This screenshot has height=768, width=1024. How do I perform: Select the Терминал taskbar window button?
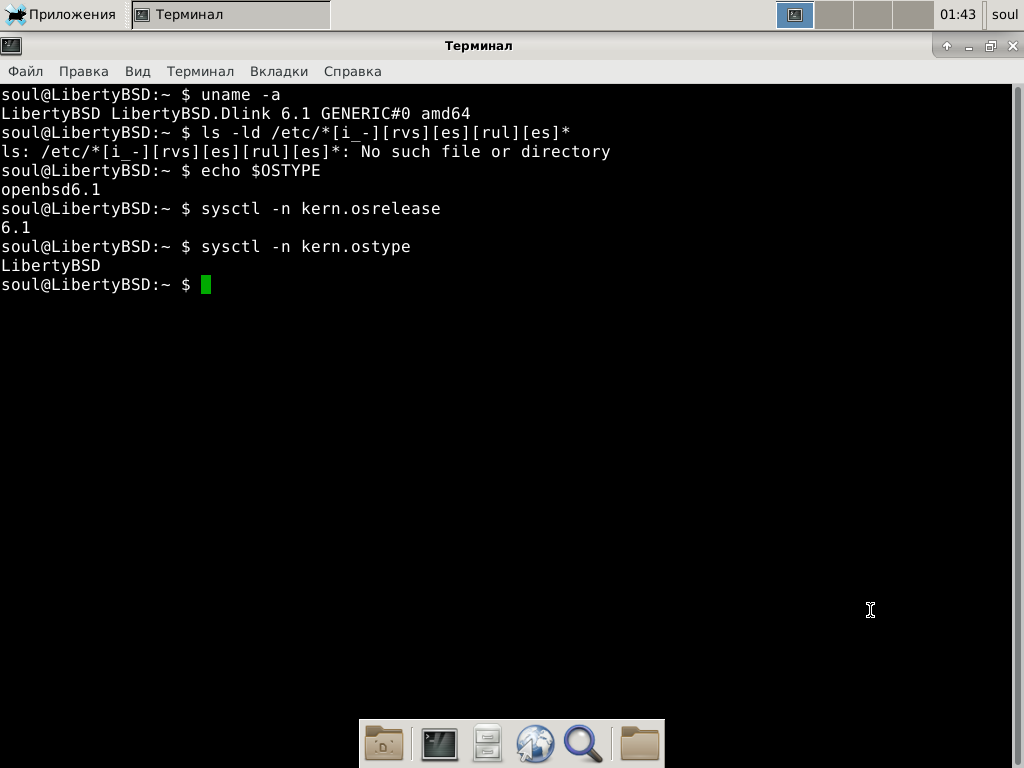[x=231, y=14]
